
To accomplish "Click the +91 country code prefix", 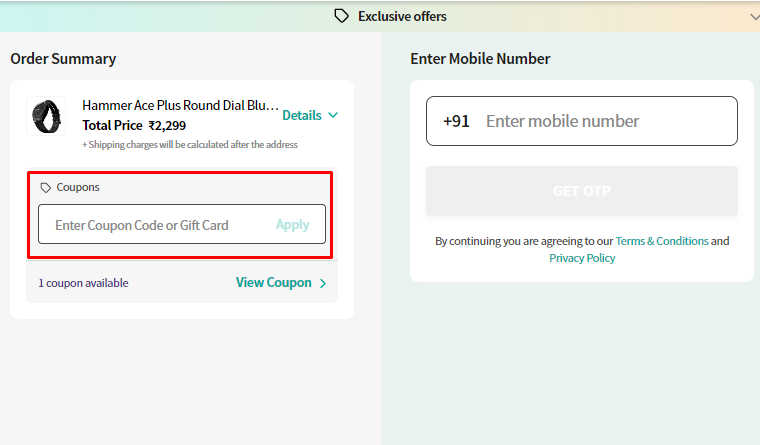I will tap(456, 121).
